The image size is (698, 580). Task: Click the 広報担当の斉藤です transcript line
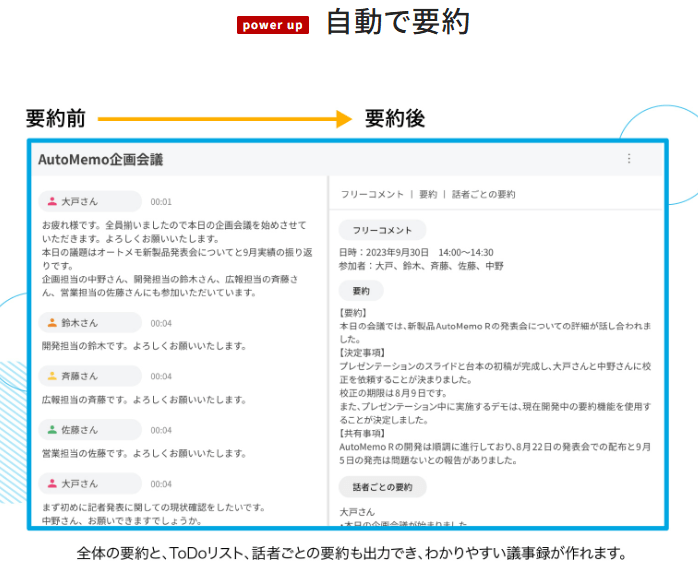coord(144,400)
